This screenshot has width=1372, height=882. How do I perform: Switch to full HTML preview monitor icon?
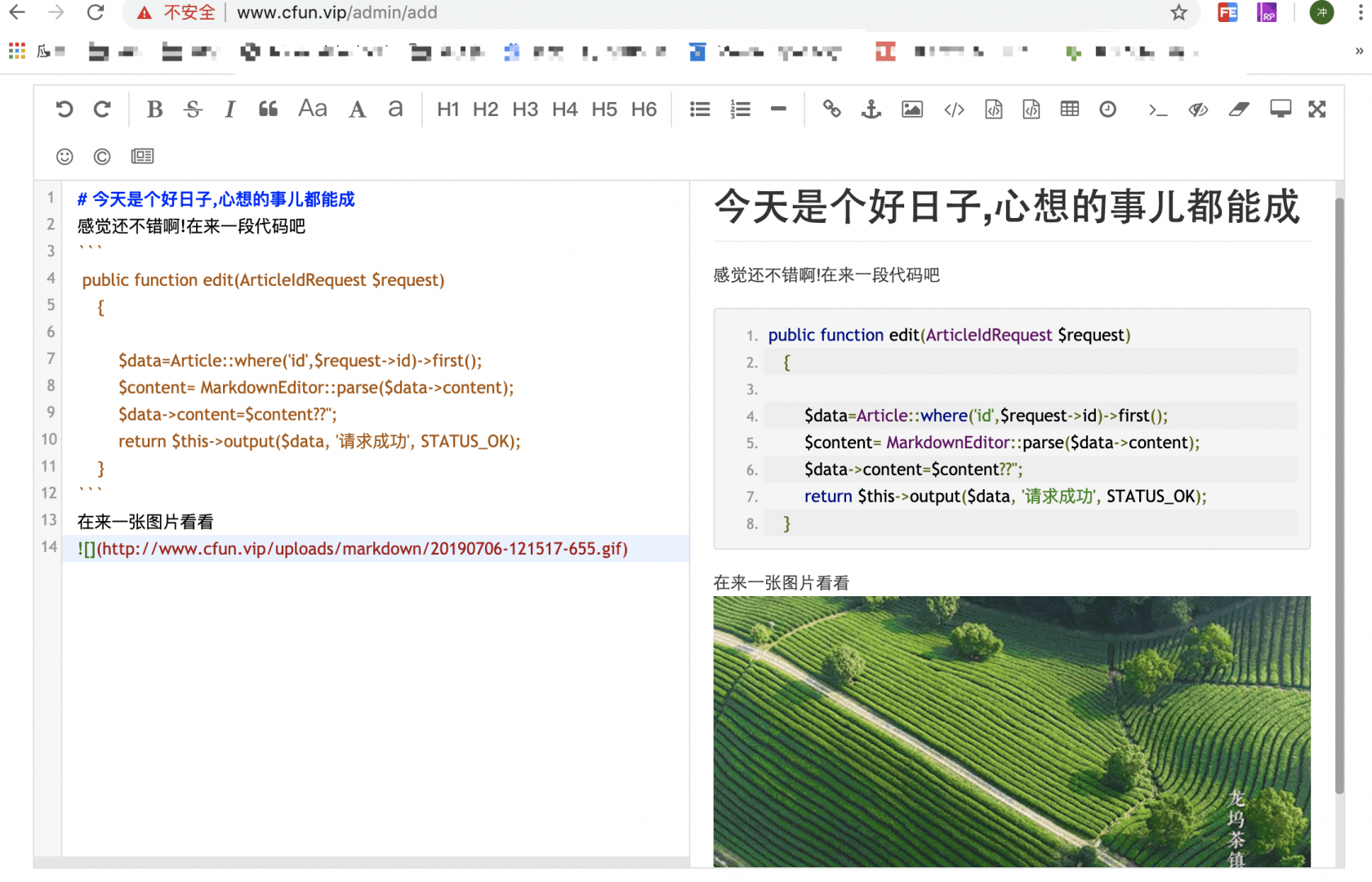point(1281,109)
